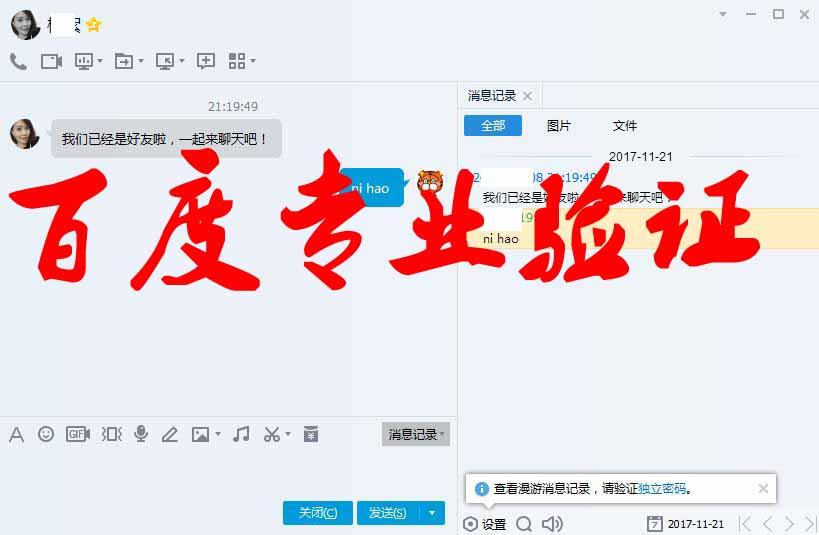Start a video call with the camera icon
The image size is (819, 535).
pyautogui.click(x=51, y=62)
